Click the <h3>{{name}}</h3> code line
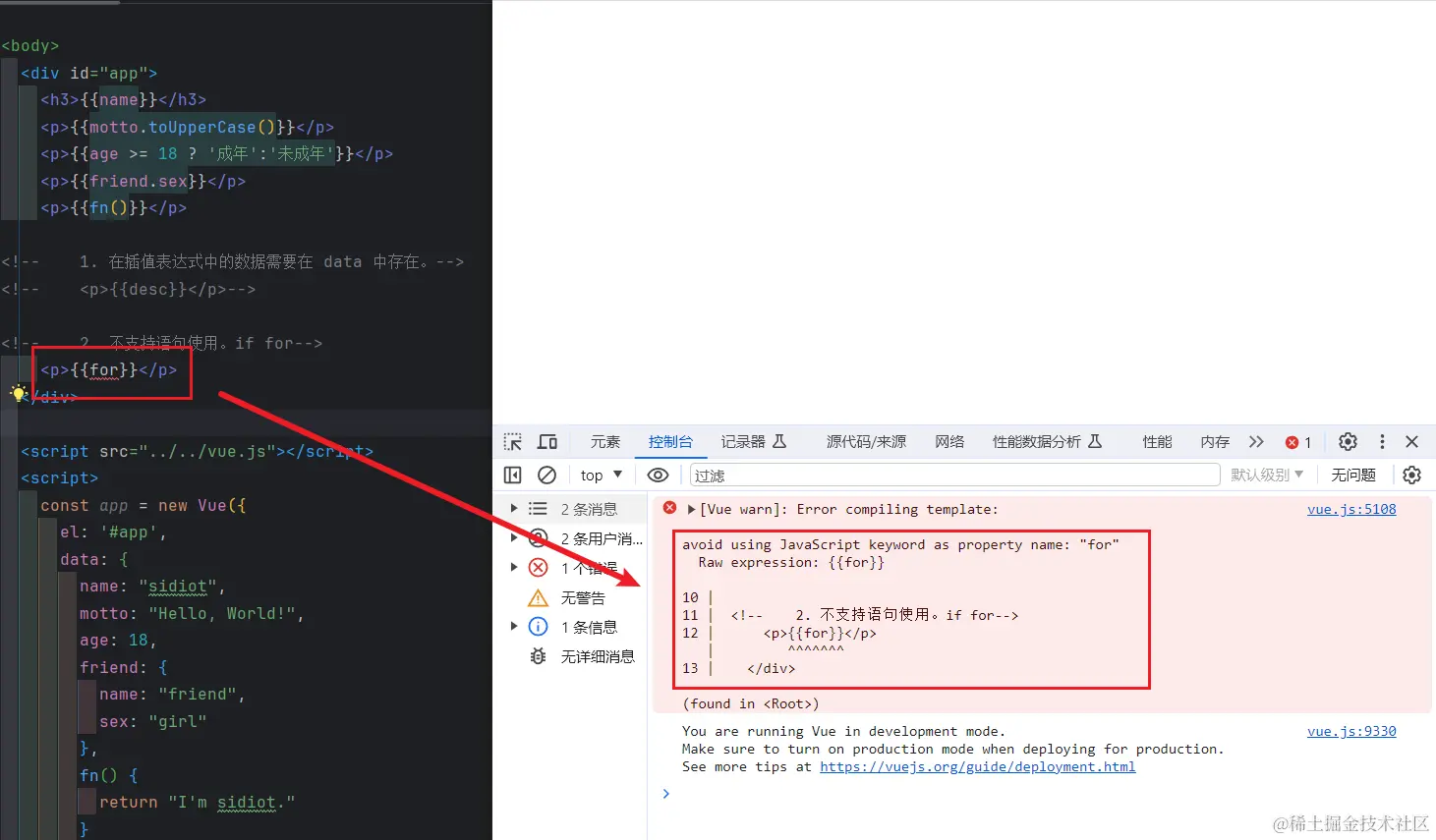Screen dimensions: 1436x840 click(x=123, y=99)
